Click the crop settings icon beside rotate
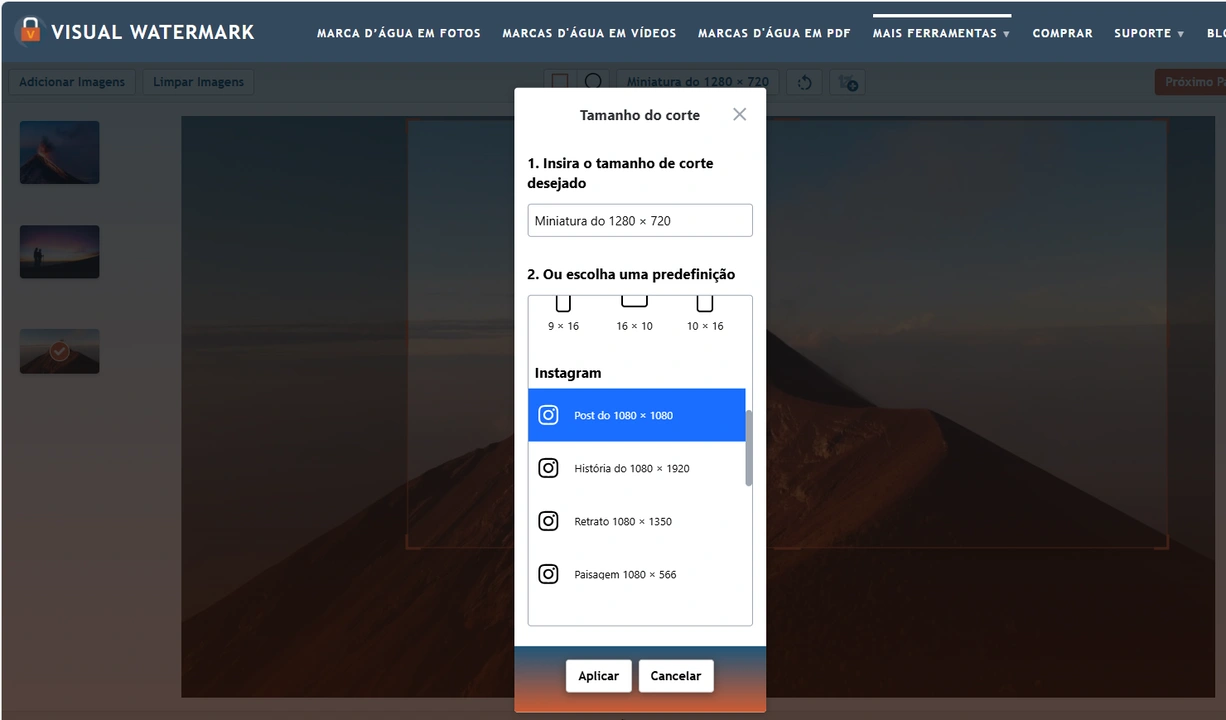This screenshot has height=720, width=1226. pos(848,82)
